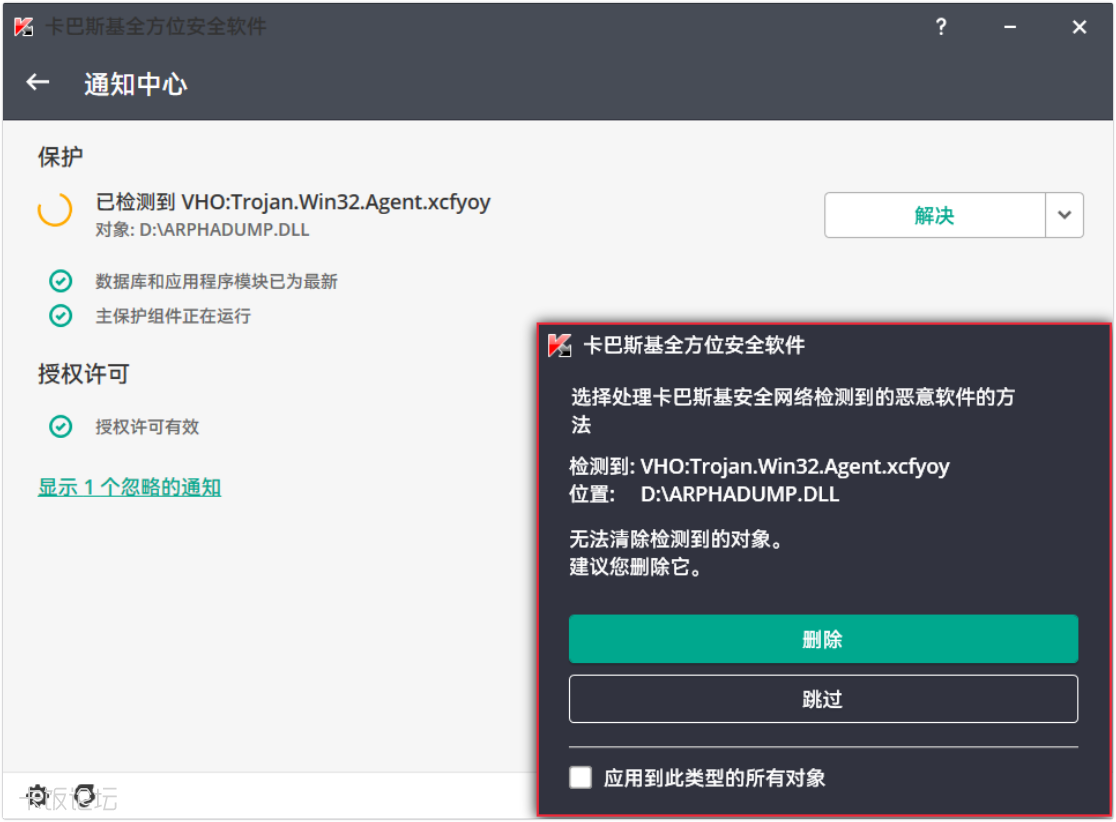
Task: Click the 数据库和应用程序模块已为最新 status text
Action: pyautogui.click(x=216, y=281)
